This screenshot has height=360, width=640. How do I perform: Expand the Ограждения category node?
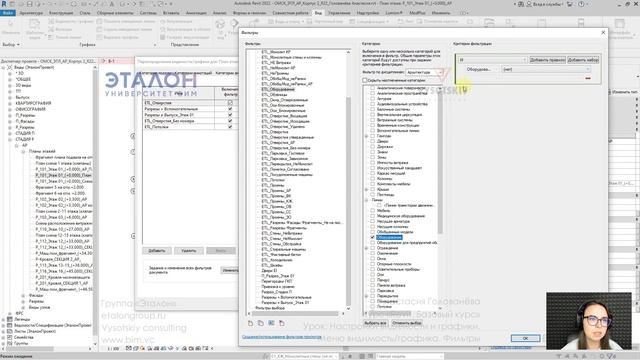(366, 248)
